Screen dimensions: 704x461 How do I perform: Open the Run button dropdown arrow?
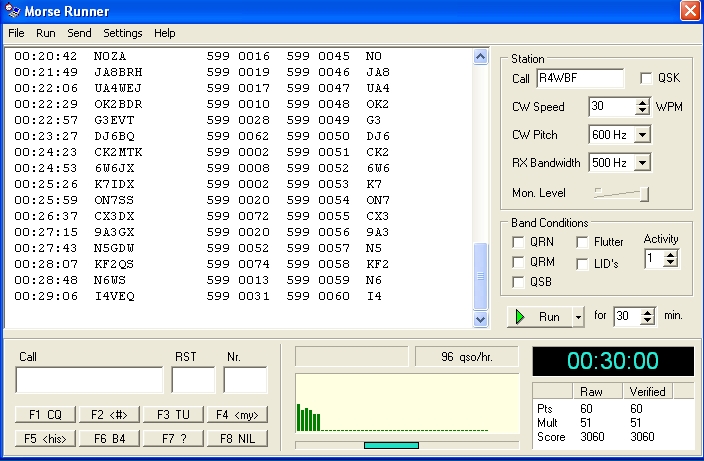coord(578,317)
